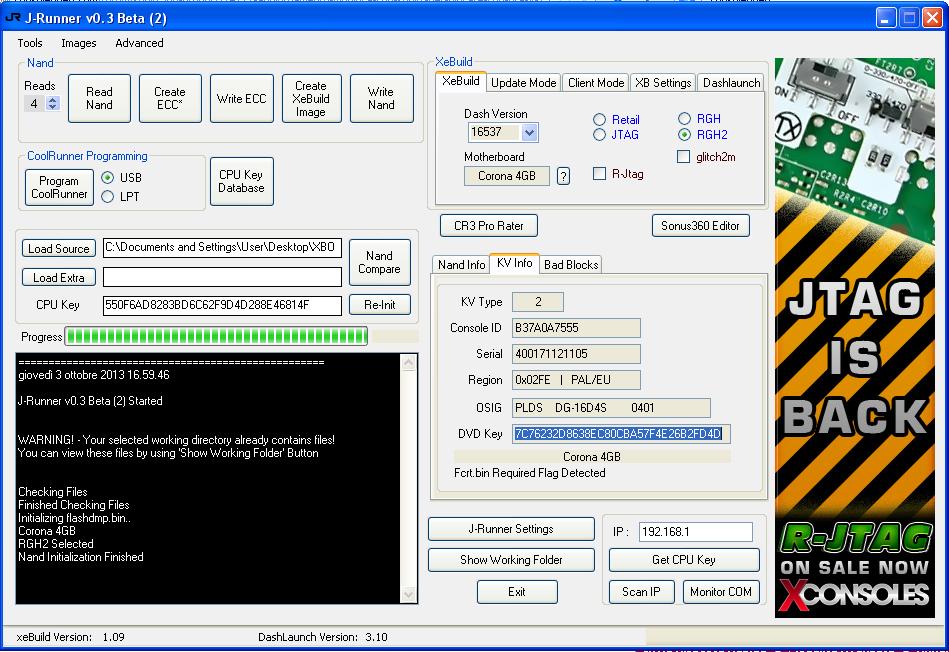Click the IP address field
Image resolution: width=949 pixels, height=652 pixels.
click(x=695, y=532)
